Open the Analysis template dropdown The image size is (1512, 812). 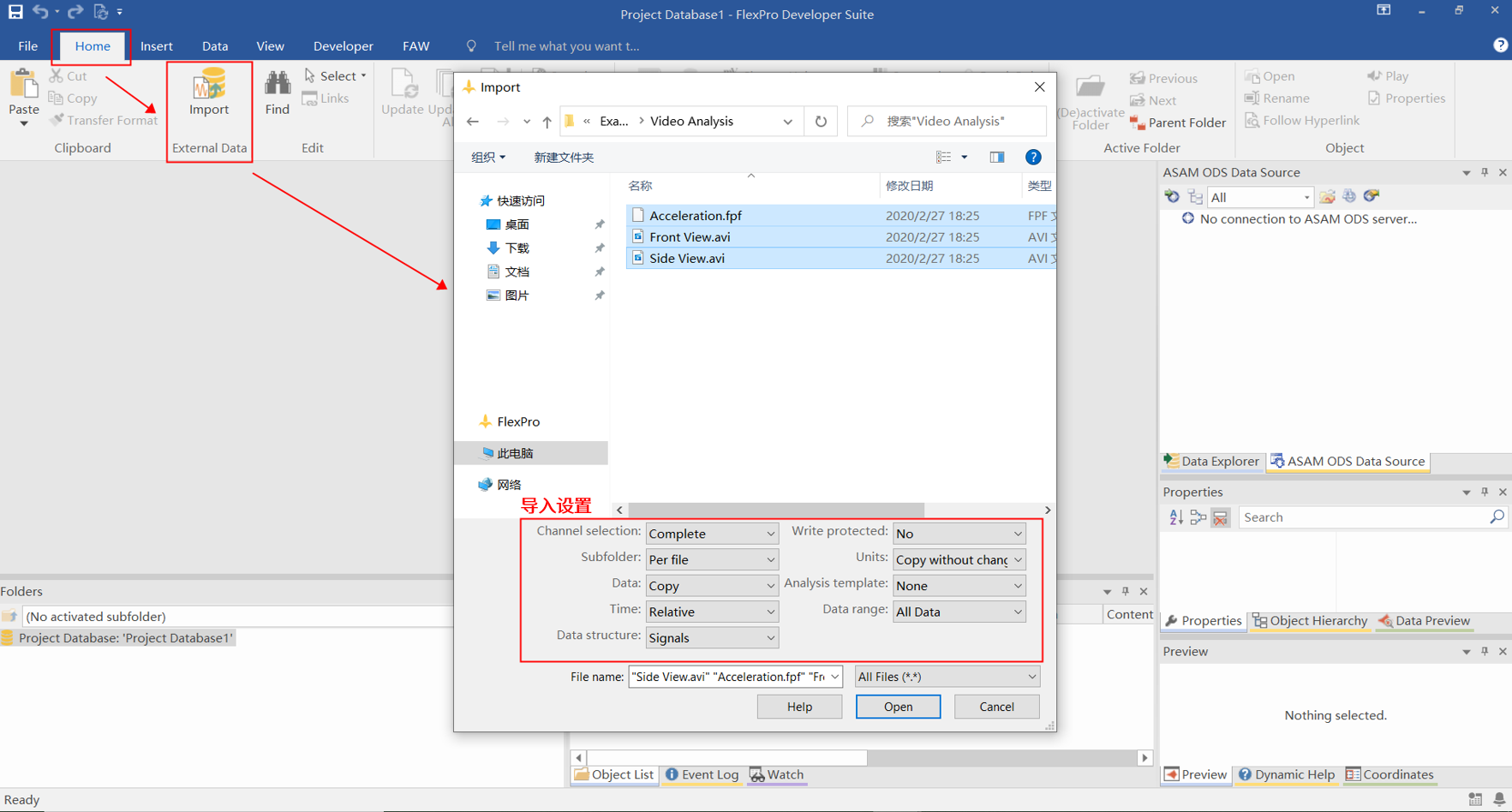pos(959,586)
